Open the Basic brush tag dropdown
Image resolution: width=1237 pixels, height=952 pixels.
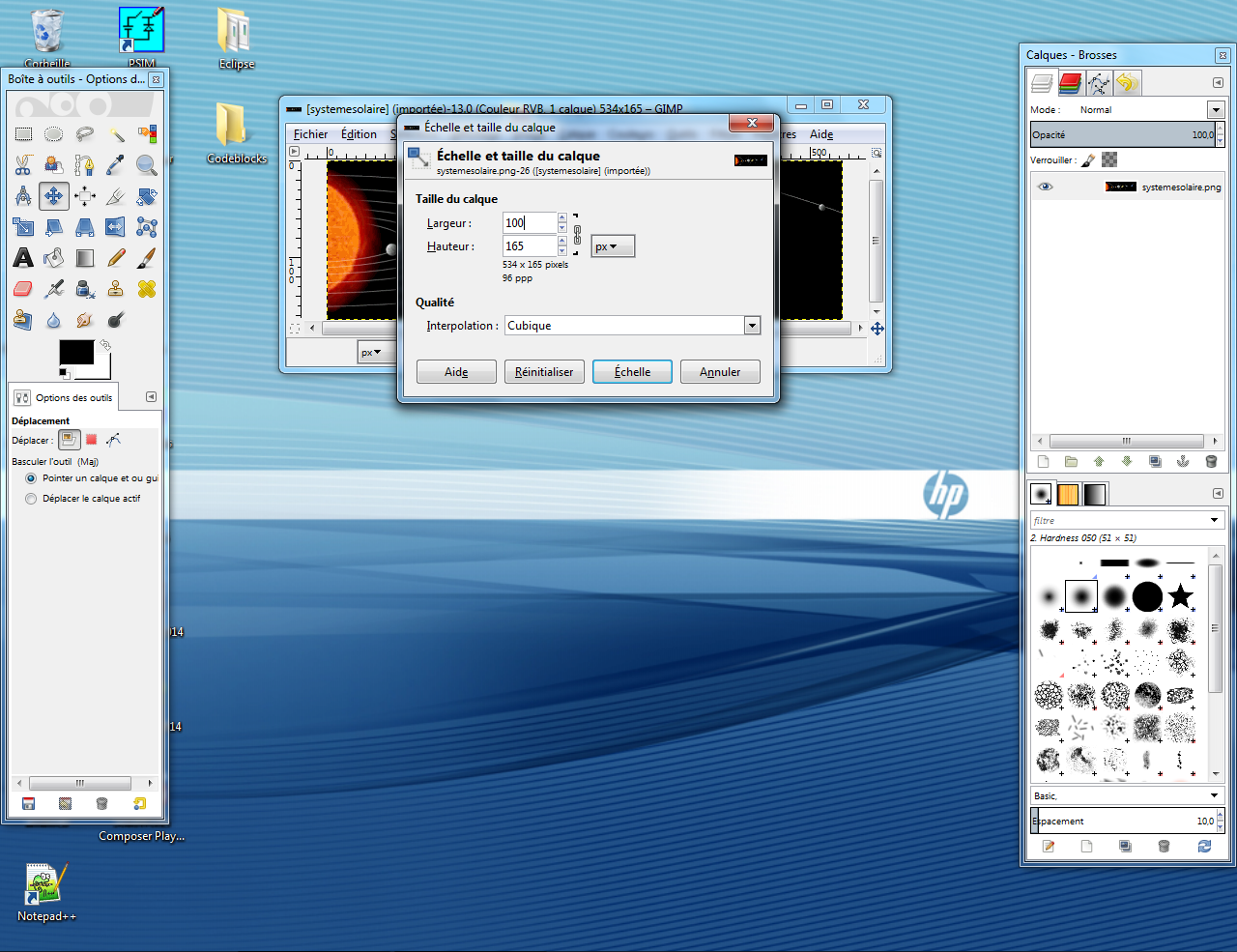click(x=1127, y=795)
